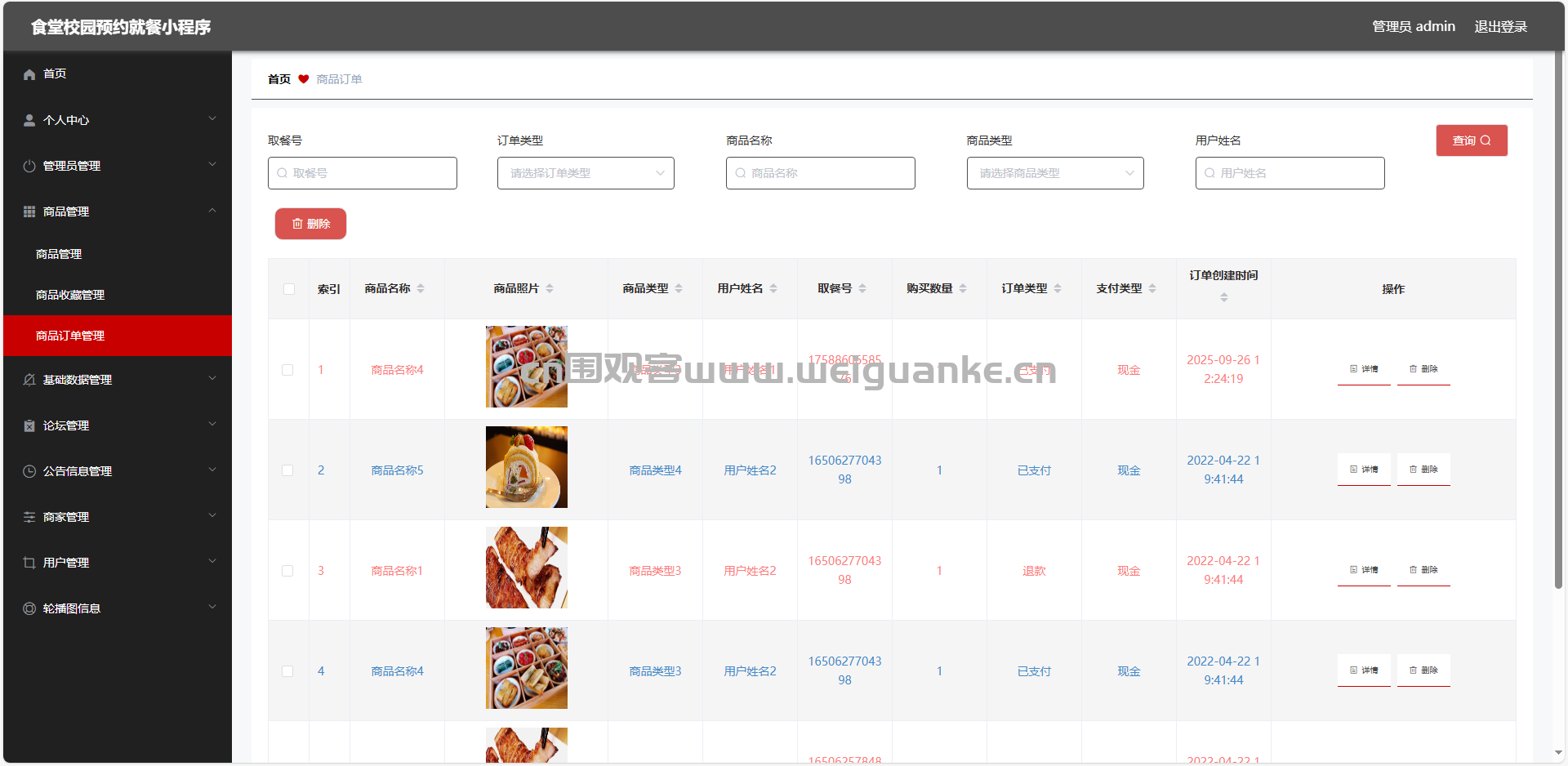Click the cake photo thumbnail in row 2
Image resolution: width=1568 pixels, height=766 pixels.
527,467
